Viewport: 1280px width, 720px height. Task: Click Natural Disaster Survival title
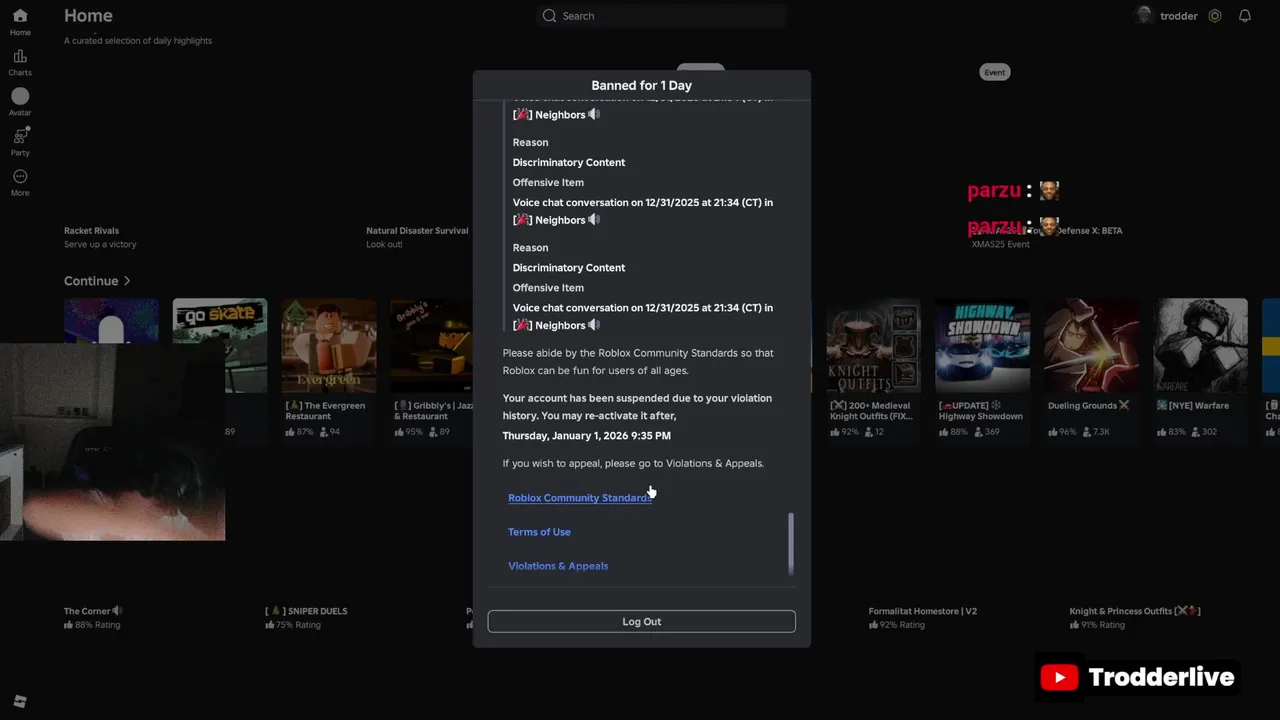[x=417, y=231]
